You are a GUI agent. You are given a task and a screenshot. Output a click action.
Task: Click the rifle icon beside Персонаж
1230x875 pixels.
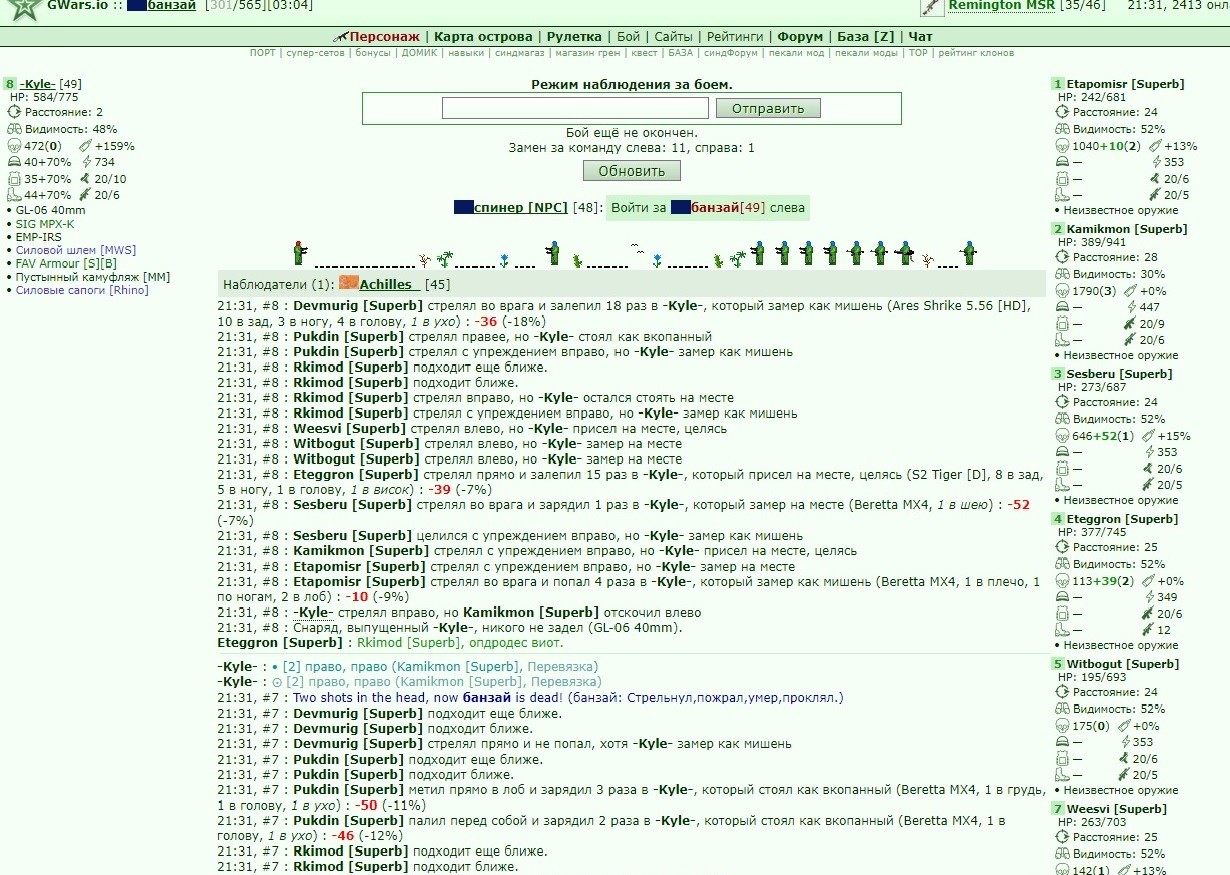point(341,37)
